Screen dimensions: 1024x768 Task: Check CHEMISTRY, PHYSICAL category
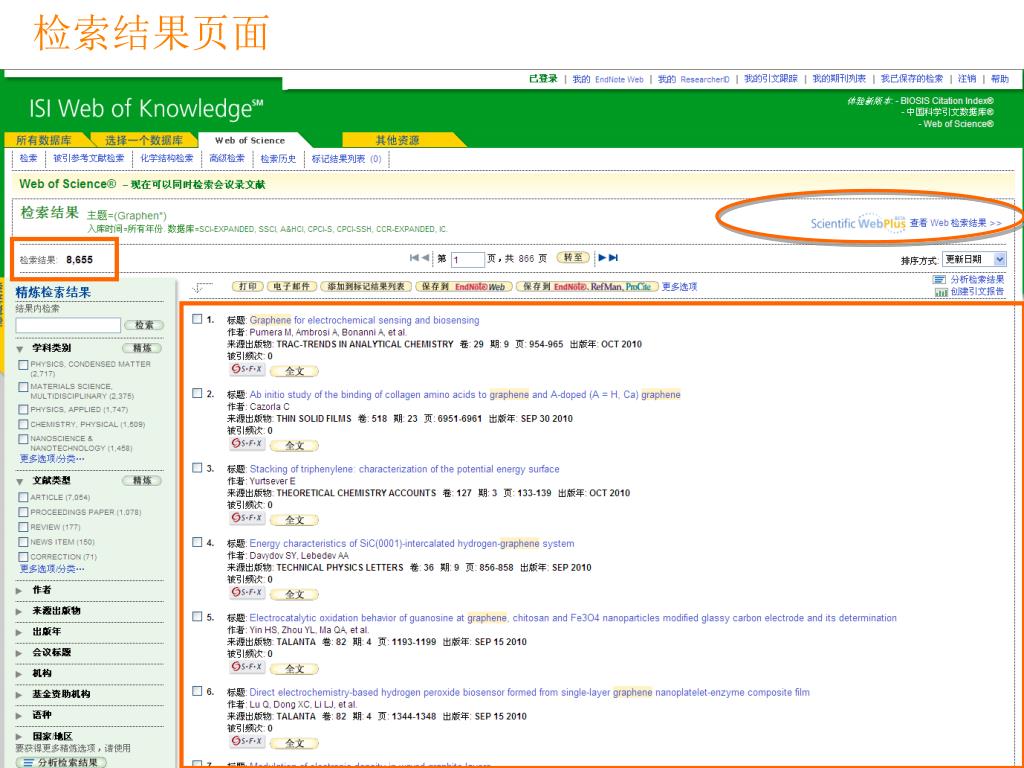click(24, 425)
